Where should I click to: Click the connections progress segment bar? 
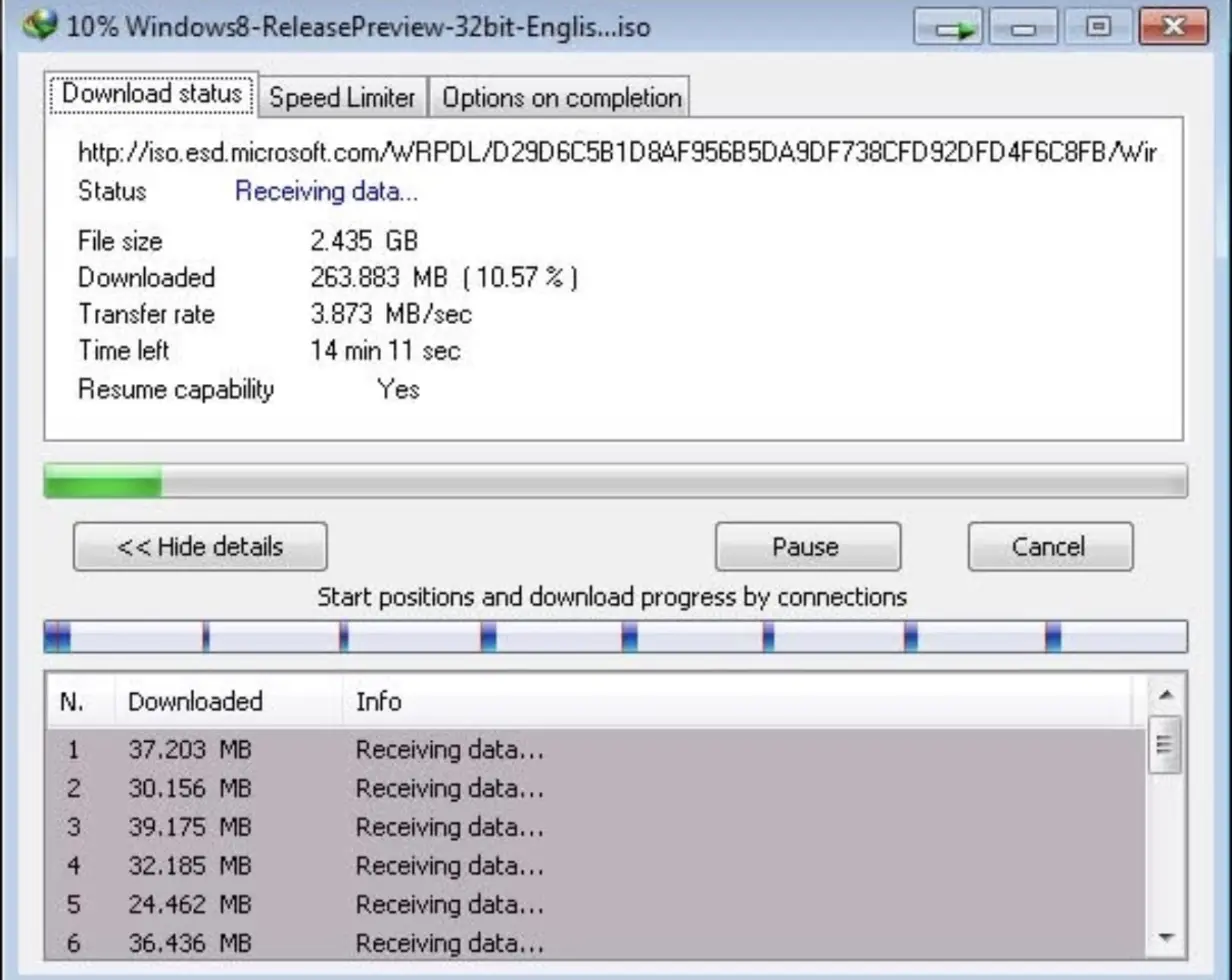pyautogui.click(x=615, y=636)
